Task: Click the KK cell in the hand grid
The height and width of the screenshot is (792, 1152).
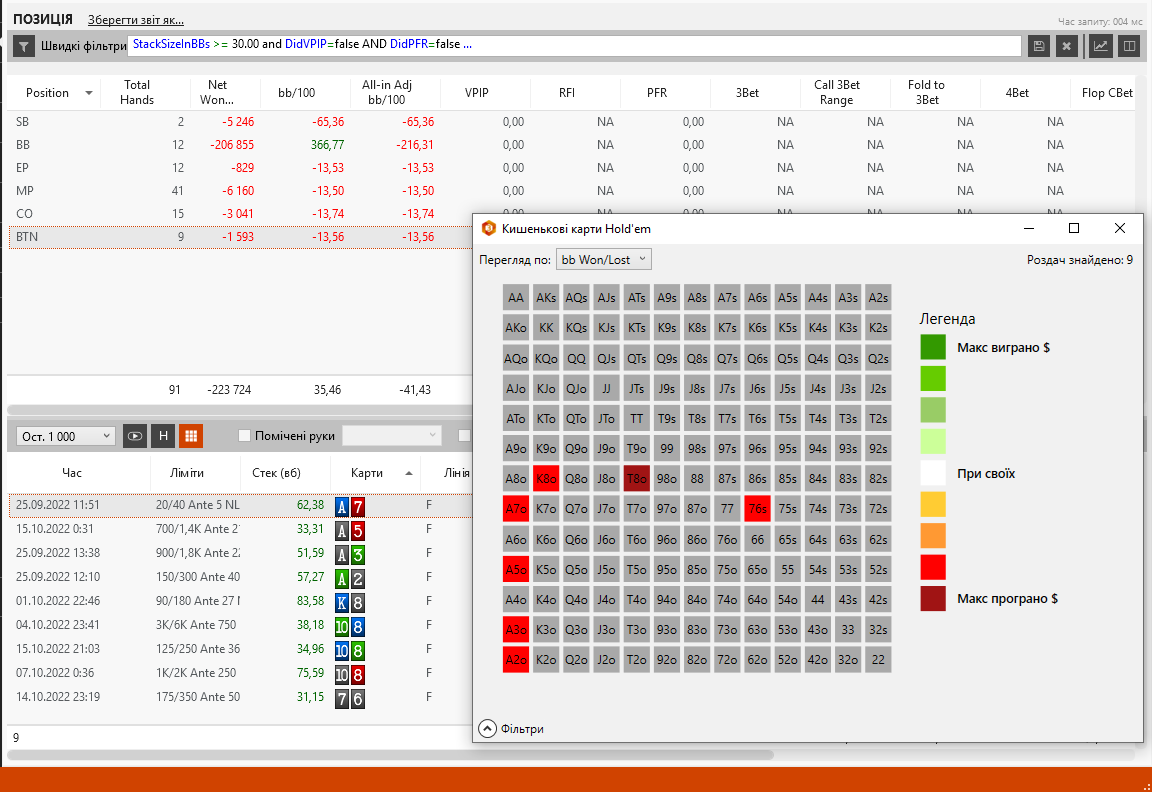Action: (546, 328)
